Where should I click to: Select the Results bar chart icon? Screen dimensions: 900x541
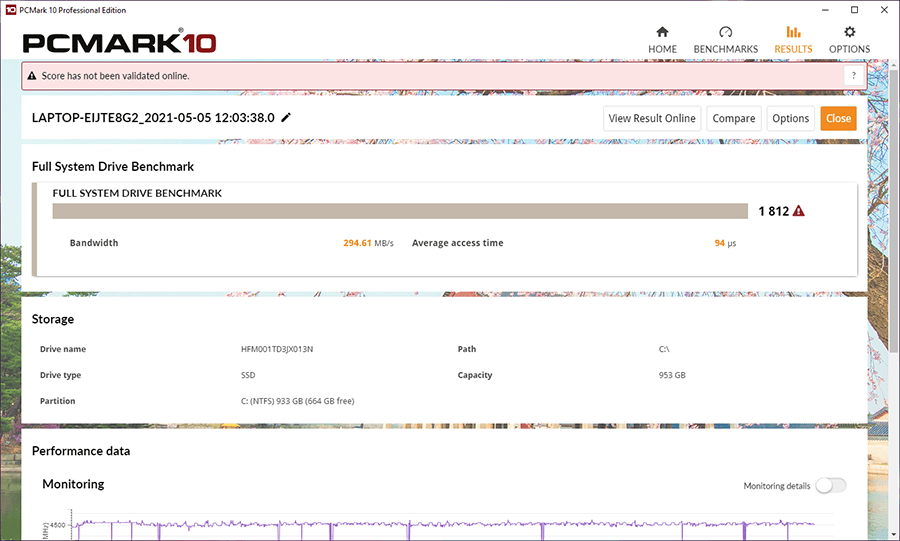pyautogui.click(x=793, y=32)
